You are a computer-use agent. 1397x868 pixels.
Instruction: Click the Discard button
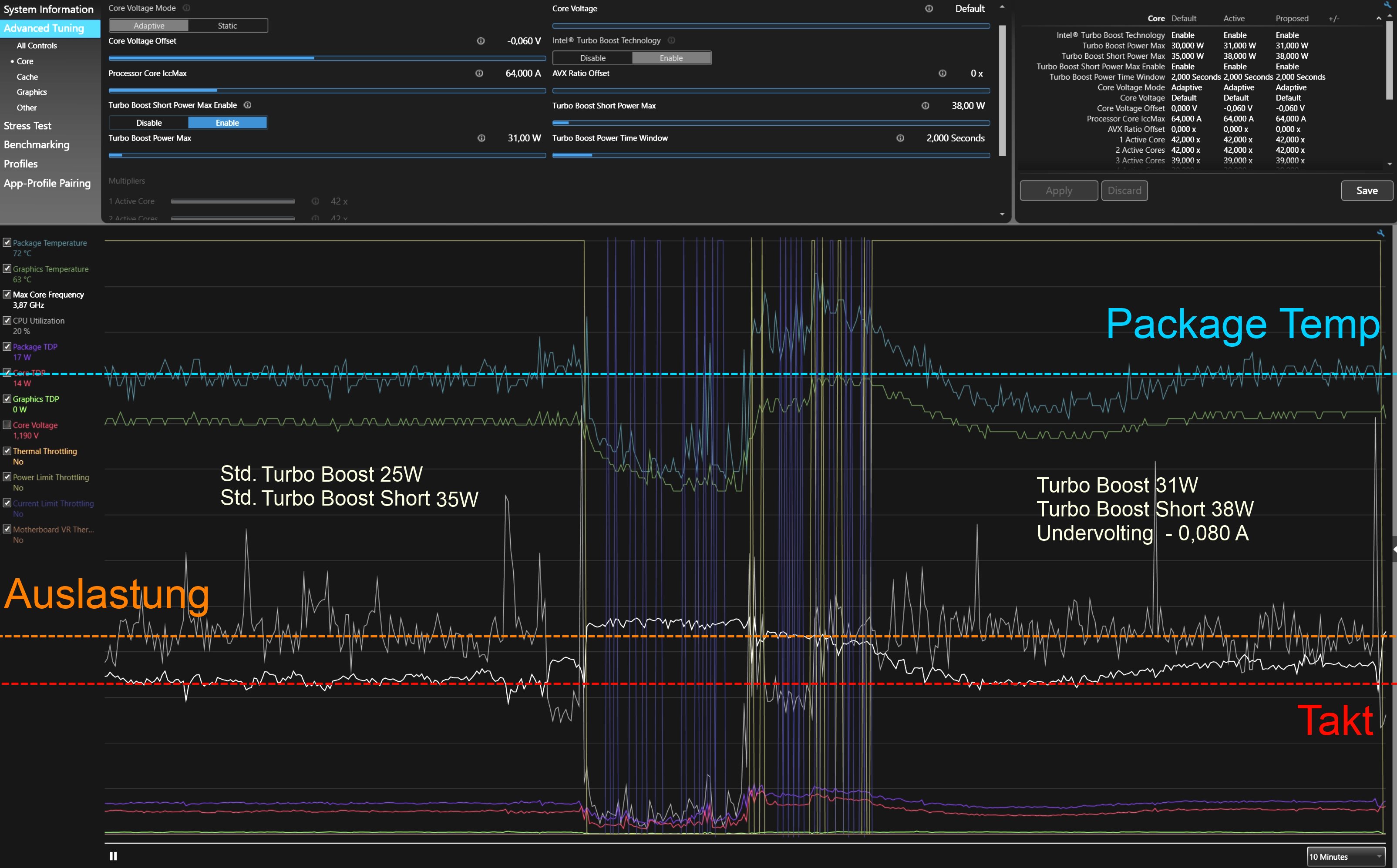pyautogui.click(x=1124, y=191)
